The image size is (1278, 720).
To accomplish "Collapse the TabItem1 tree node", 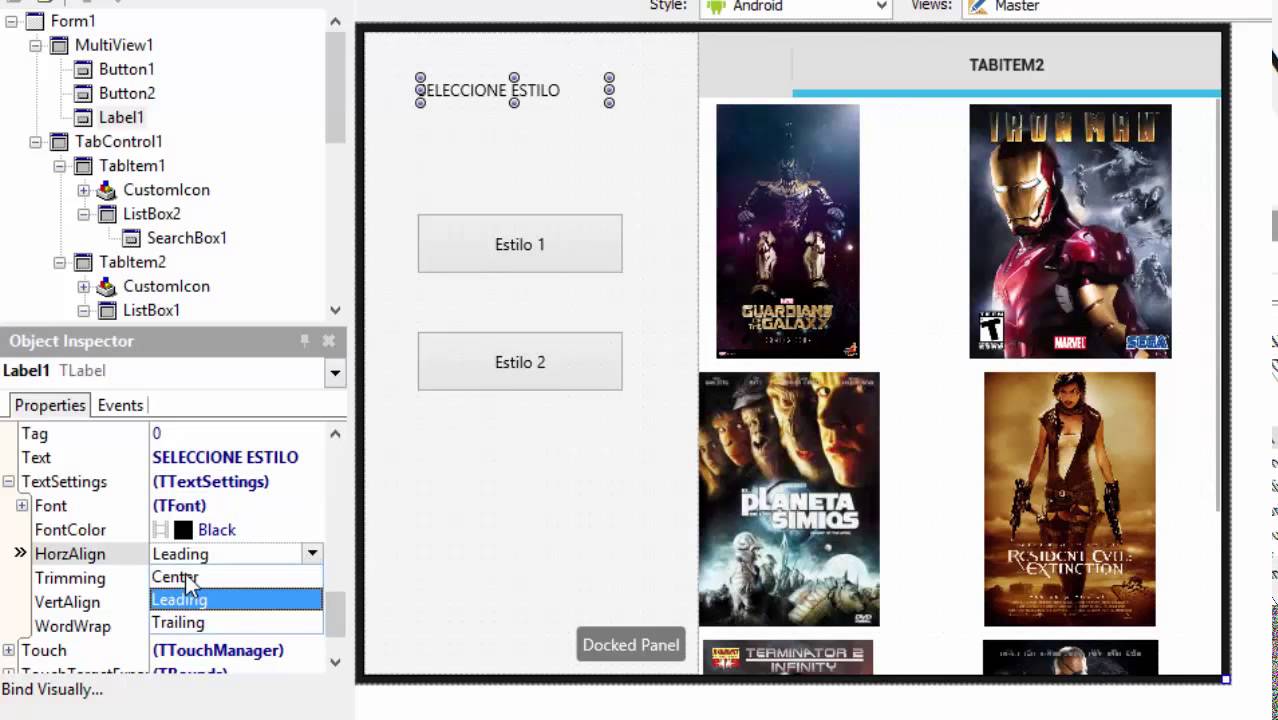I will tap(59, 165).
